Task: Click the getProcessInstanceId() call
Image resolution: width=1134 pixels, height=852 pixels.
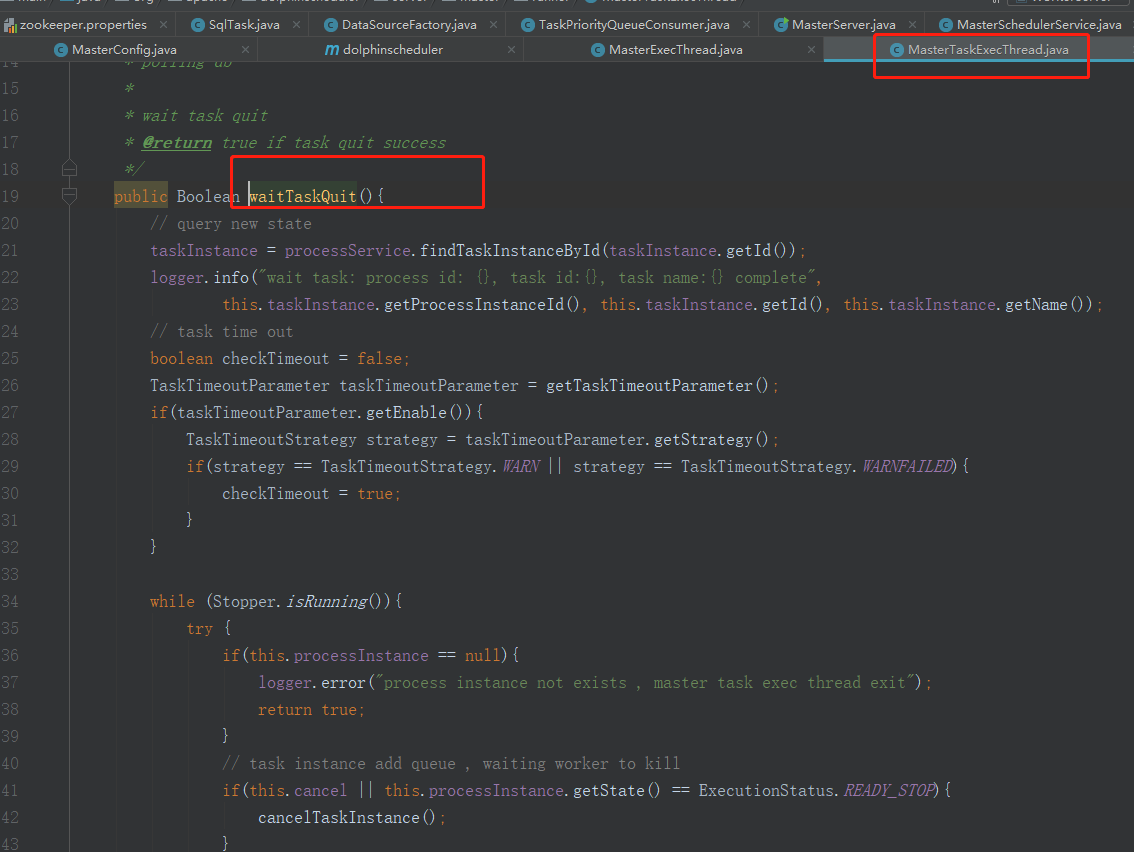Action: [x=482, y=304]
